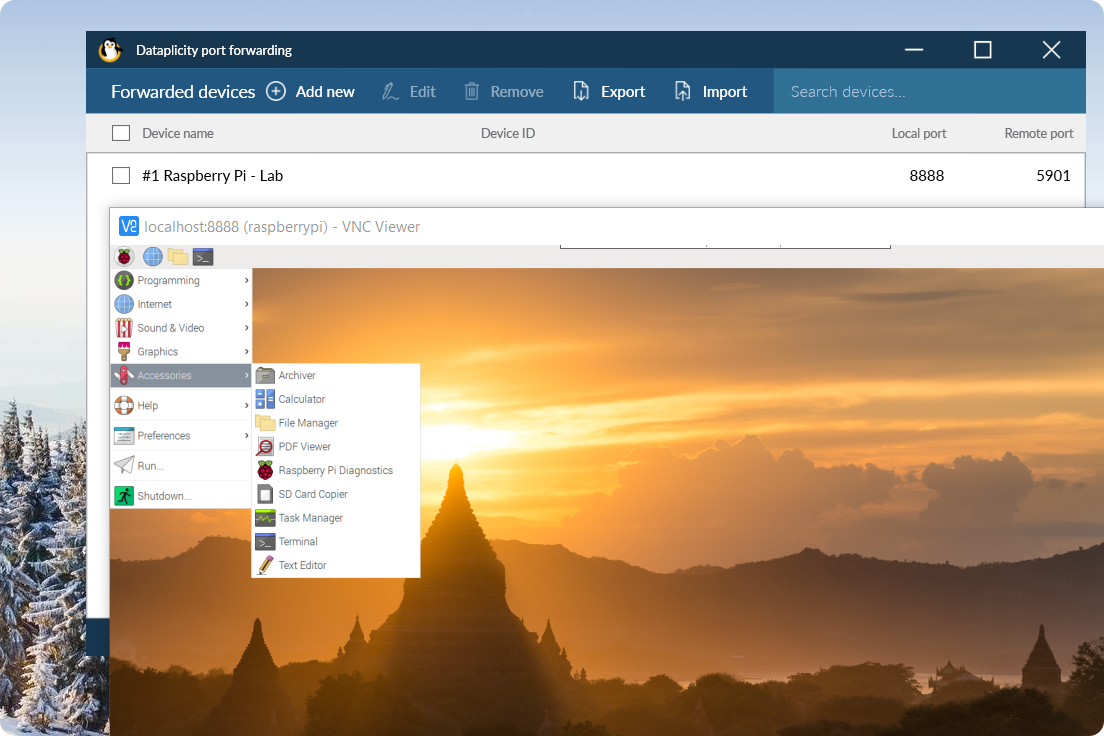The height and width of the screenshot is (736, 1104).
Task: Expand the Accessories submenu arrow
Action: click(x=246, y=375)
